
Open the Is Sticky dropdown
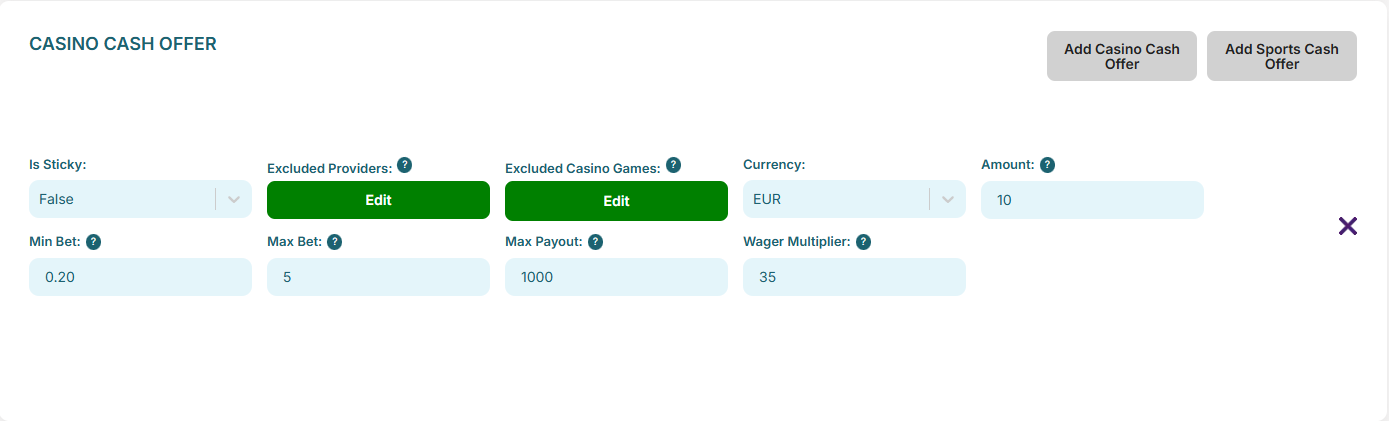pos(122,199)
